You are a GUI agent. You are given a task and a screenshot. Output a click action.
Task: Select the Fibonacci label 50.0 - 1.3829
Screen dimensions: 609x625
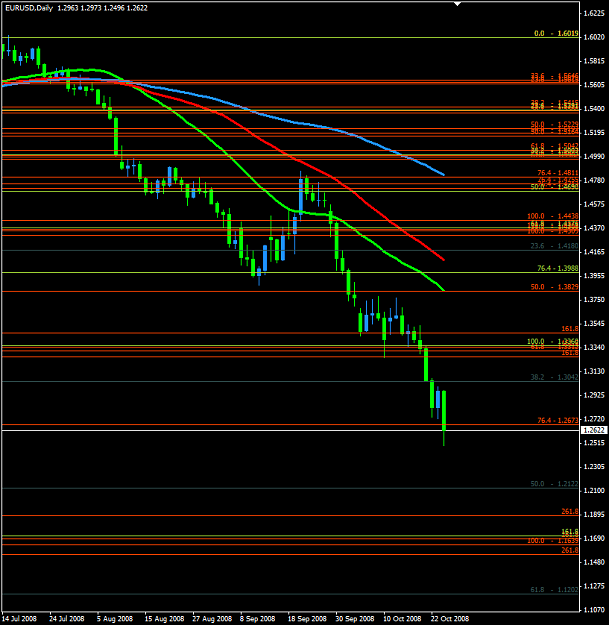click(x=554, y=287)
